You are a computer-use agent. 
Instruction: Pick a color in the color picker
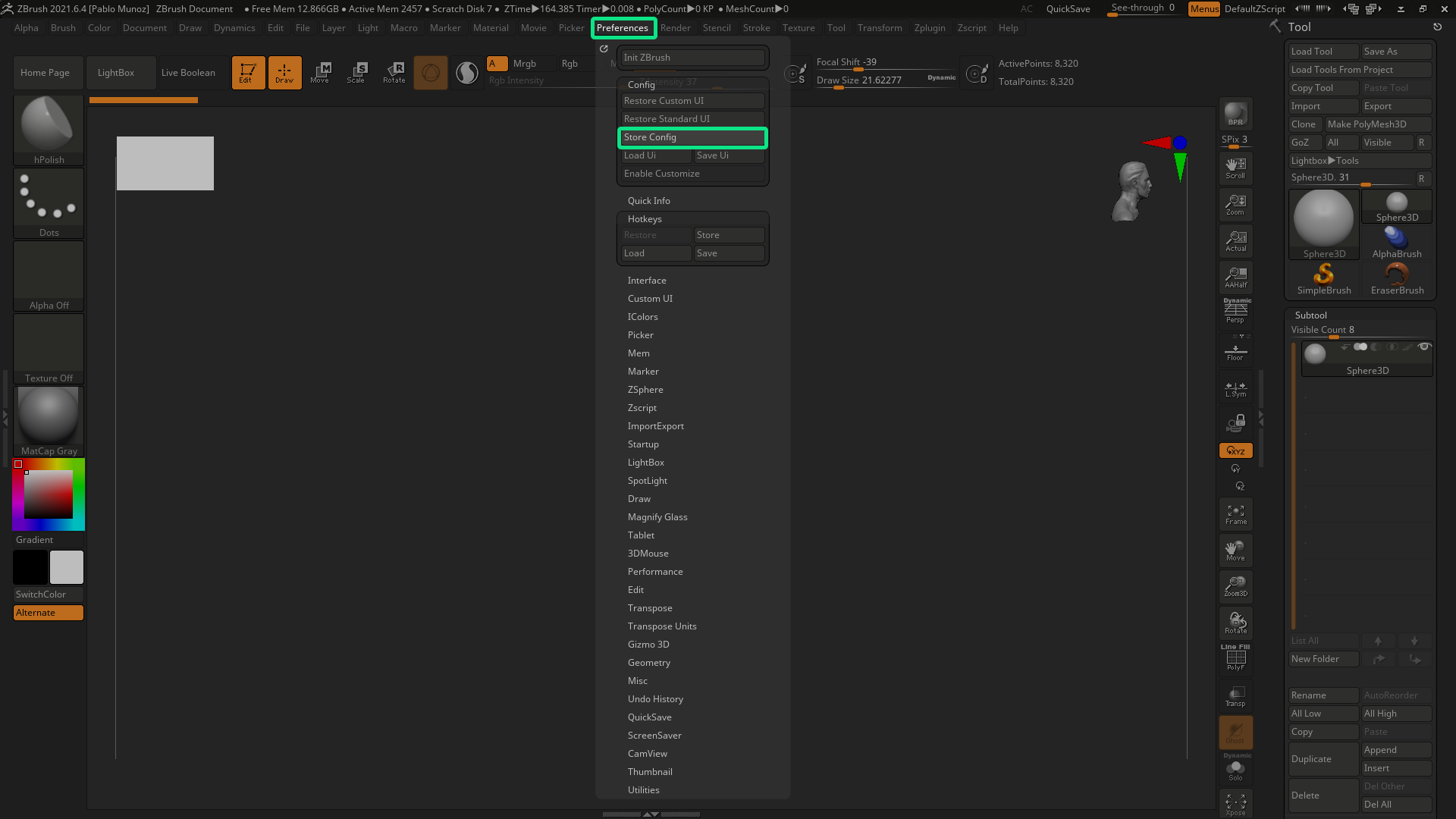pyautogui.click(x=49, y=494)
